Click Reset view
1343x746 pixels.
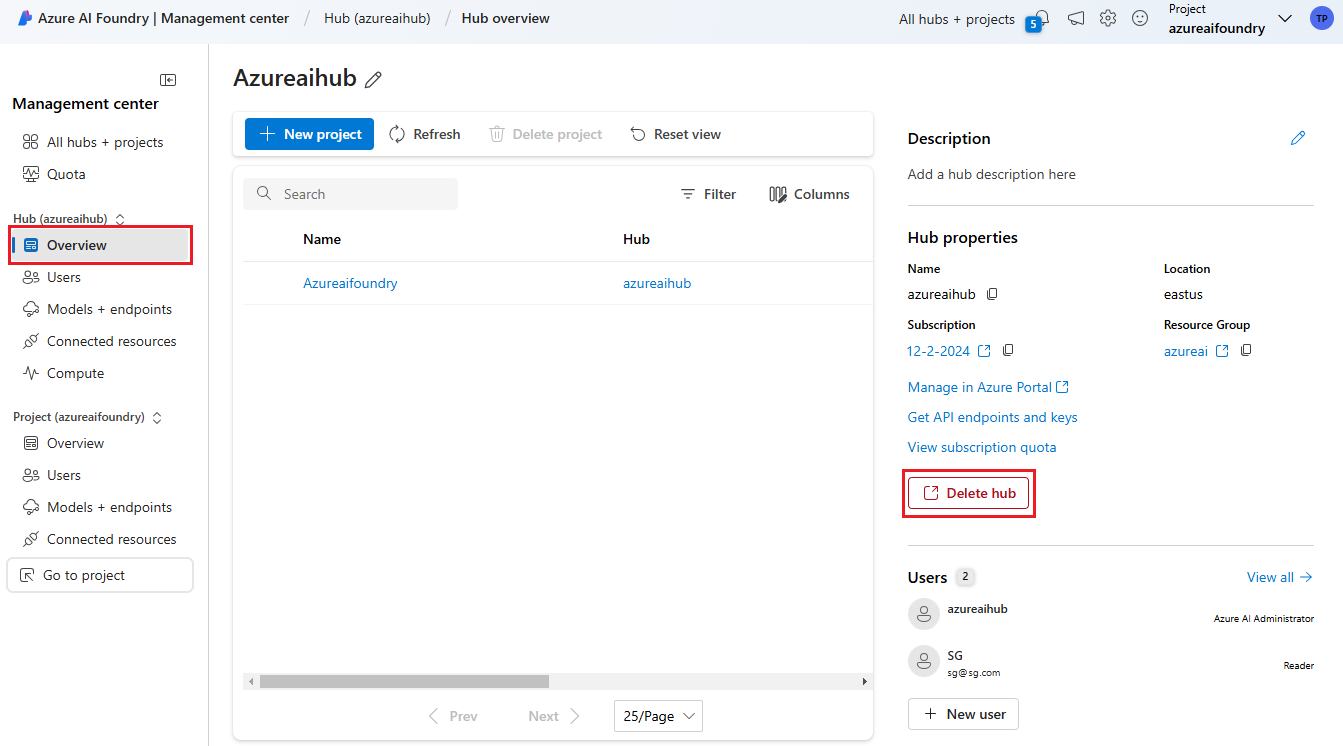(x=675, y=134)
